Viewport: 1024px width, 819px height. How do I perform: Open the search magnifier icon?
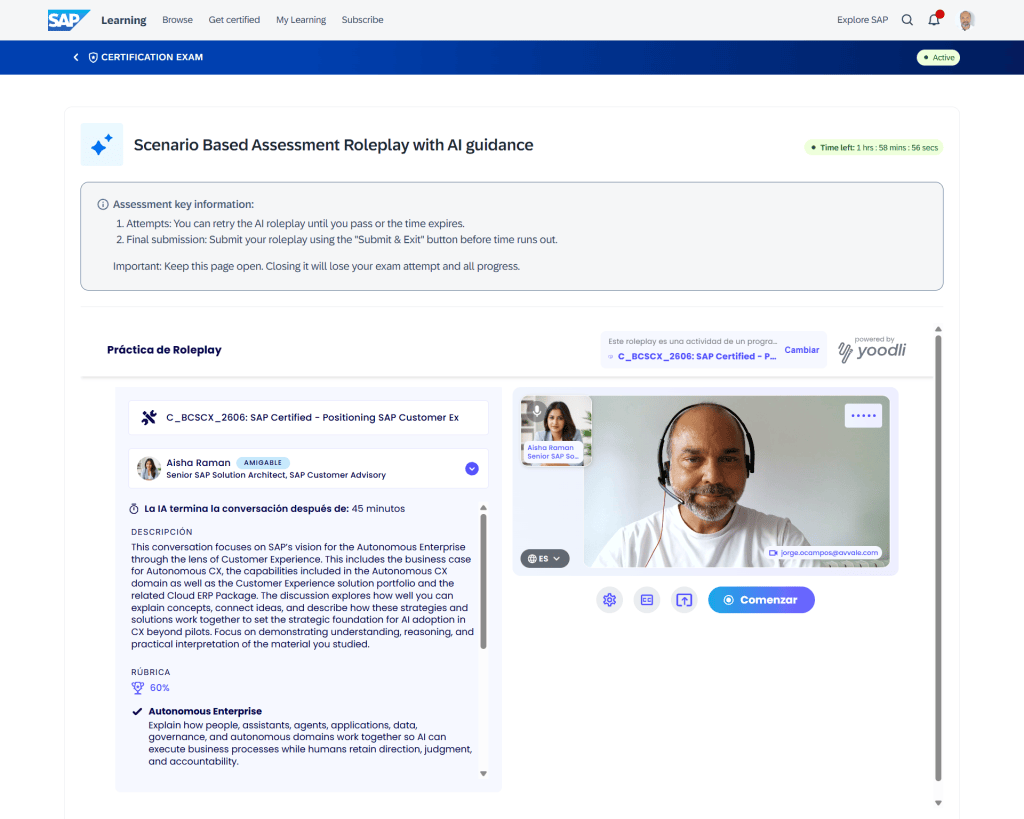(907, 20)
